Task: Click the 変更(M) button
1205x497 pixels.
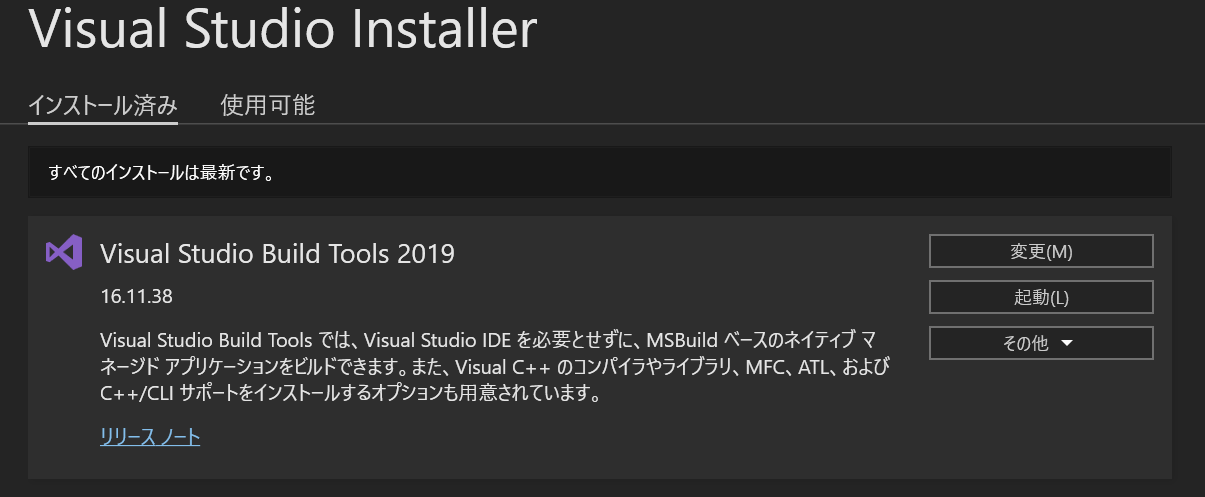Action: coord(1041,251)
